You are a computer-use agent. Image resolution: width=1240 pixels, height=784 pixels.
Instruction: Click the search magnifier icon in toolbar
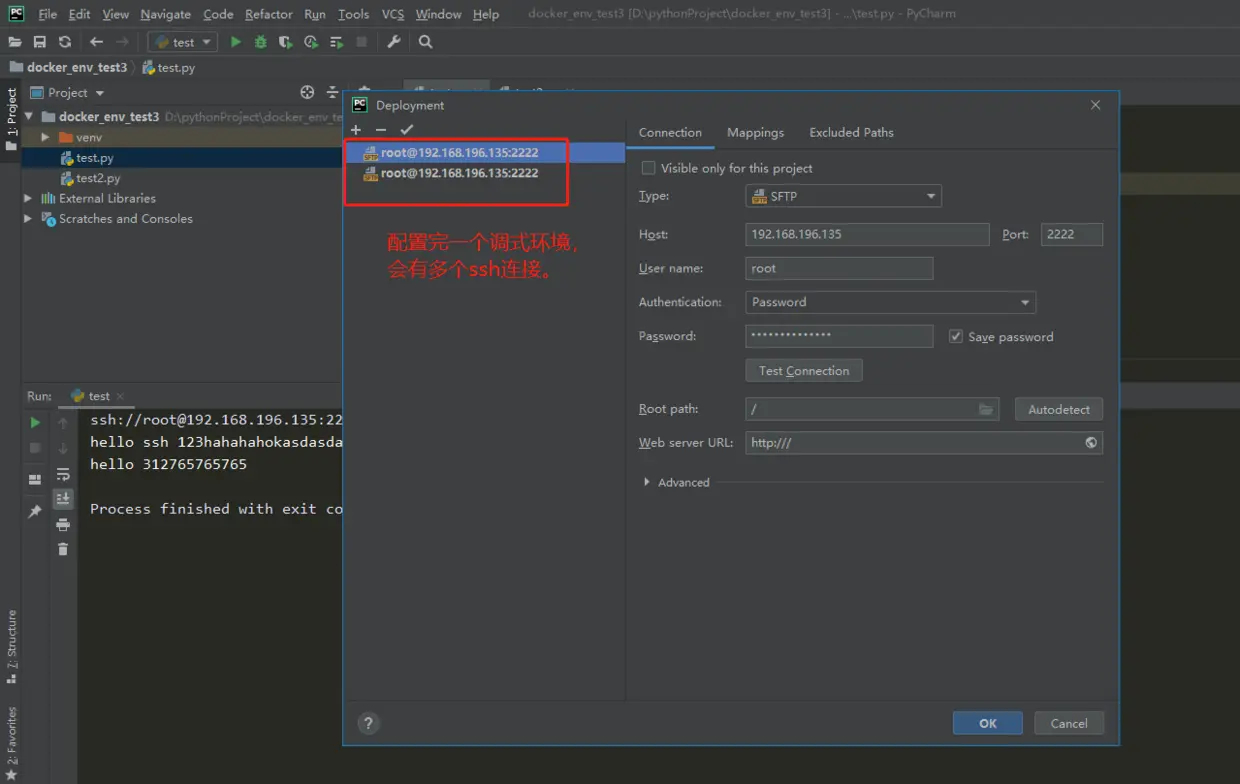(x=426, y=42)
